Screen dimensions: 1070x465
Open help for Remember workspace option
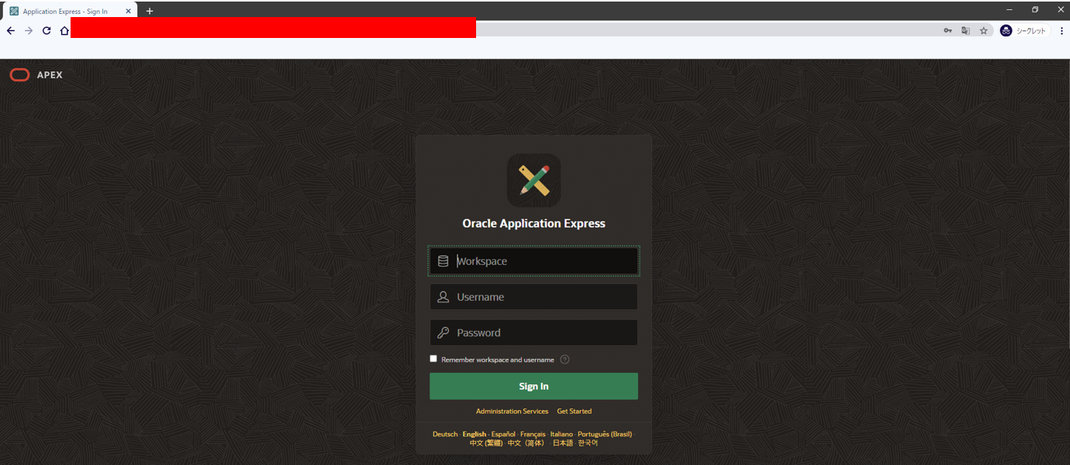point(564,359)
